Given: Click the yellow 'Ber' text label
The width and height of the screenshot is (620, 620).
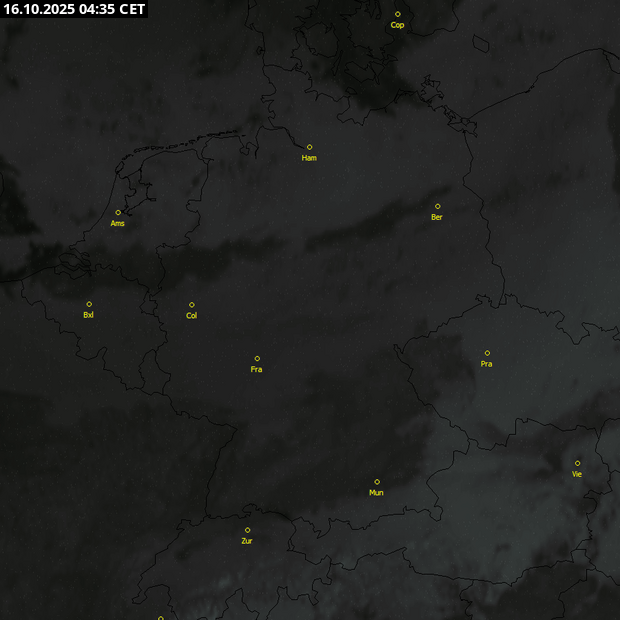Looking at the screenshot, I should point(437,217).
